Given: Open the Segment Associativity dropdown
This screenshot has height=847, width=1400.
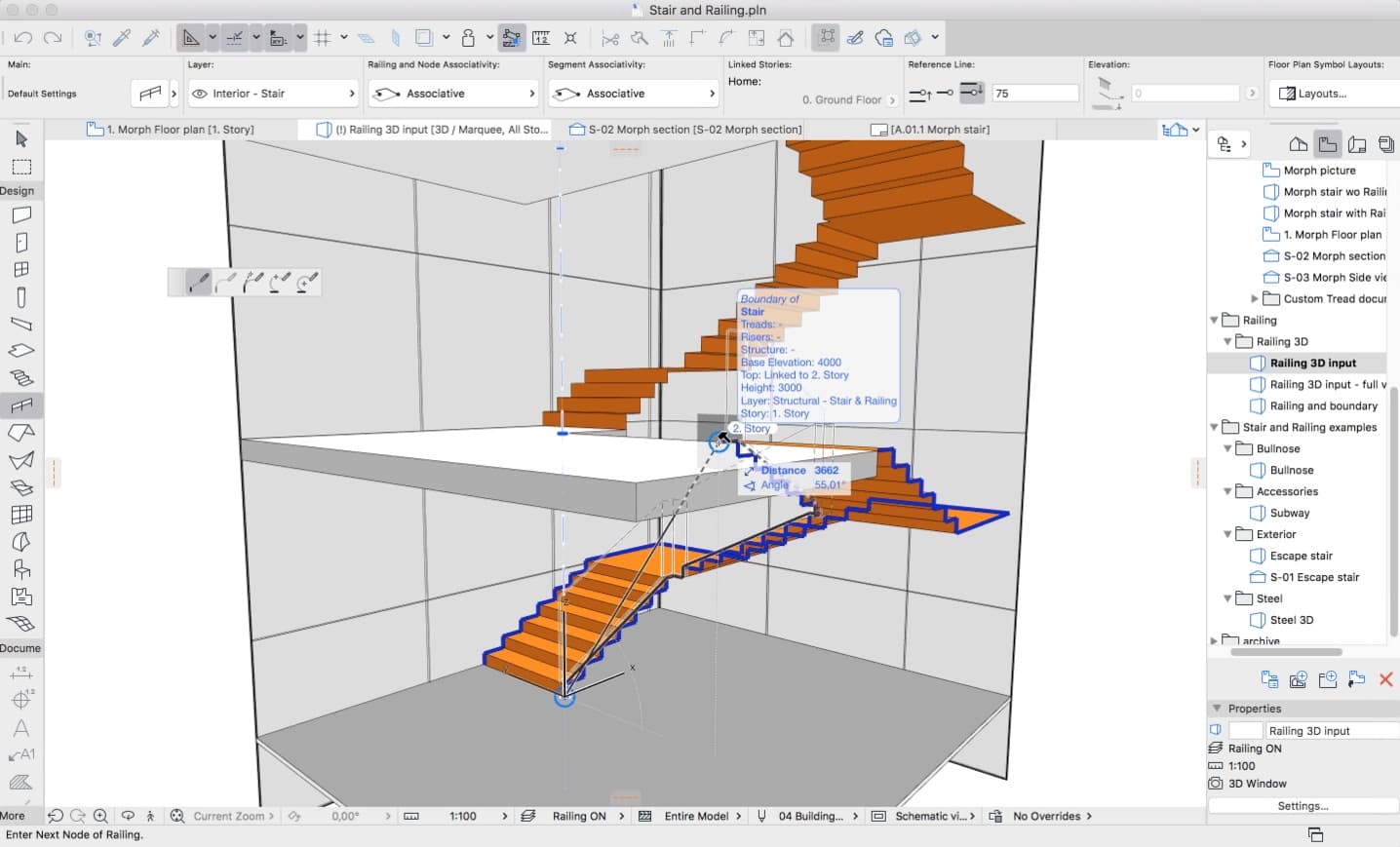Looking at the screenshot, I should [634, 94].
